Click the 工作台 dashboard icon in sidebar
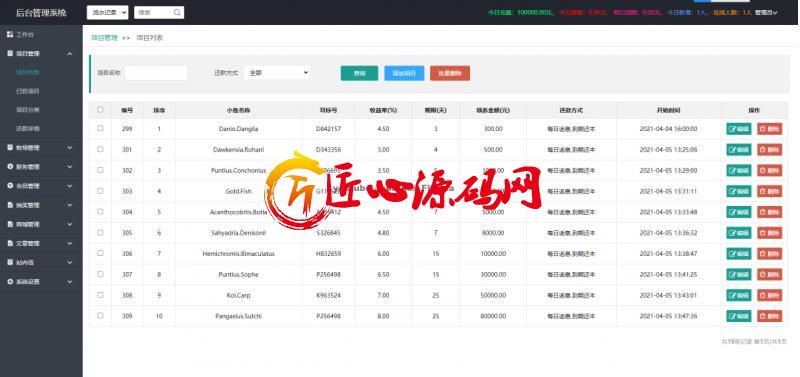 click(10, 35)
